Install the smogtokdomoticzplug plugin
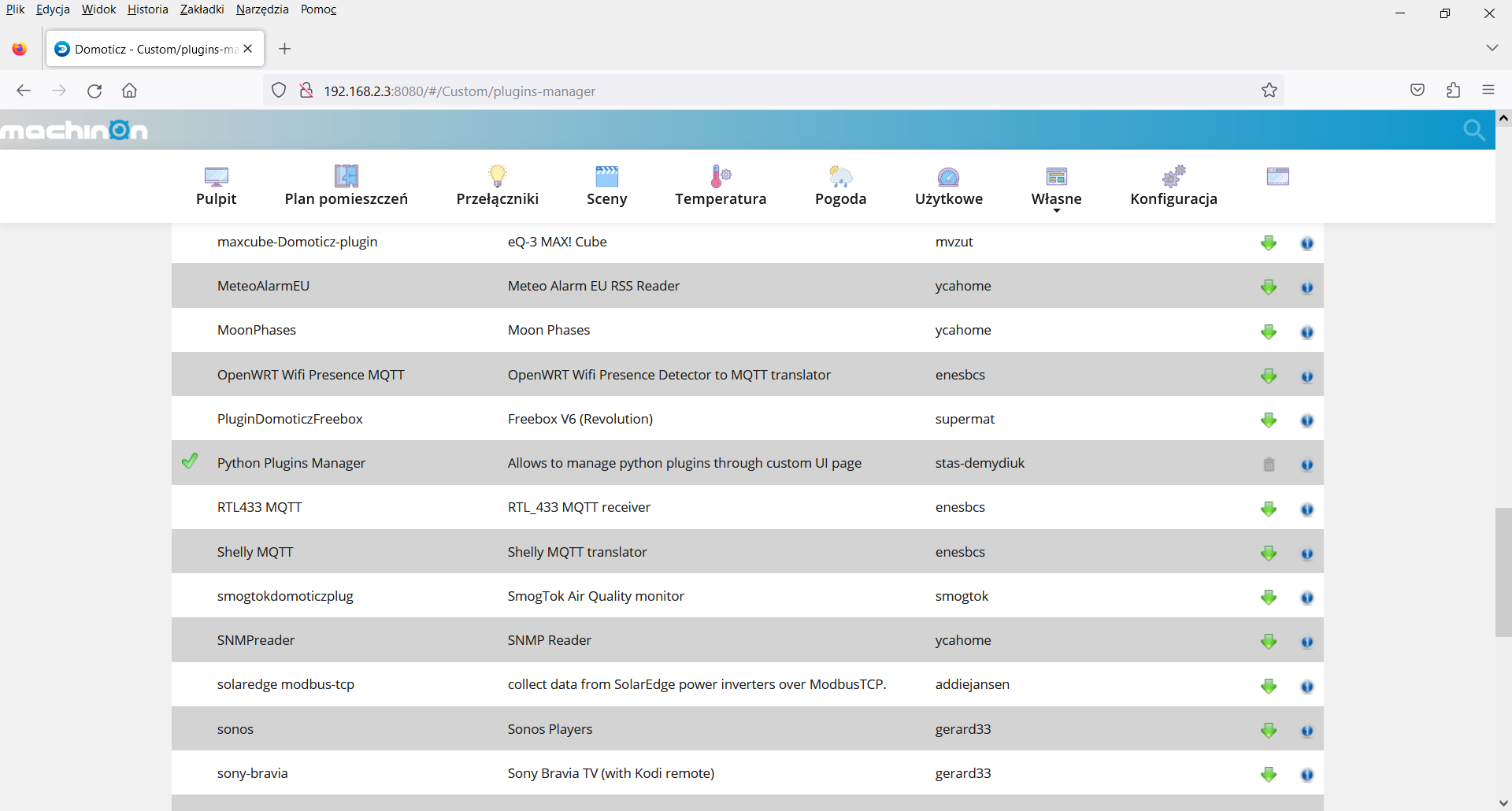This screenshot has width=1512, height=811. (1268, 598)
